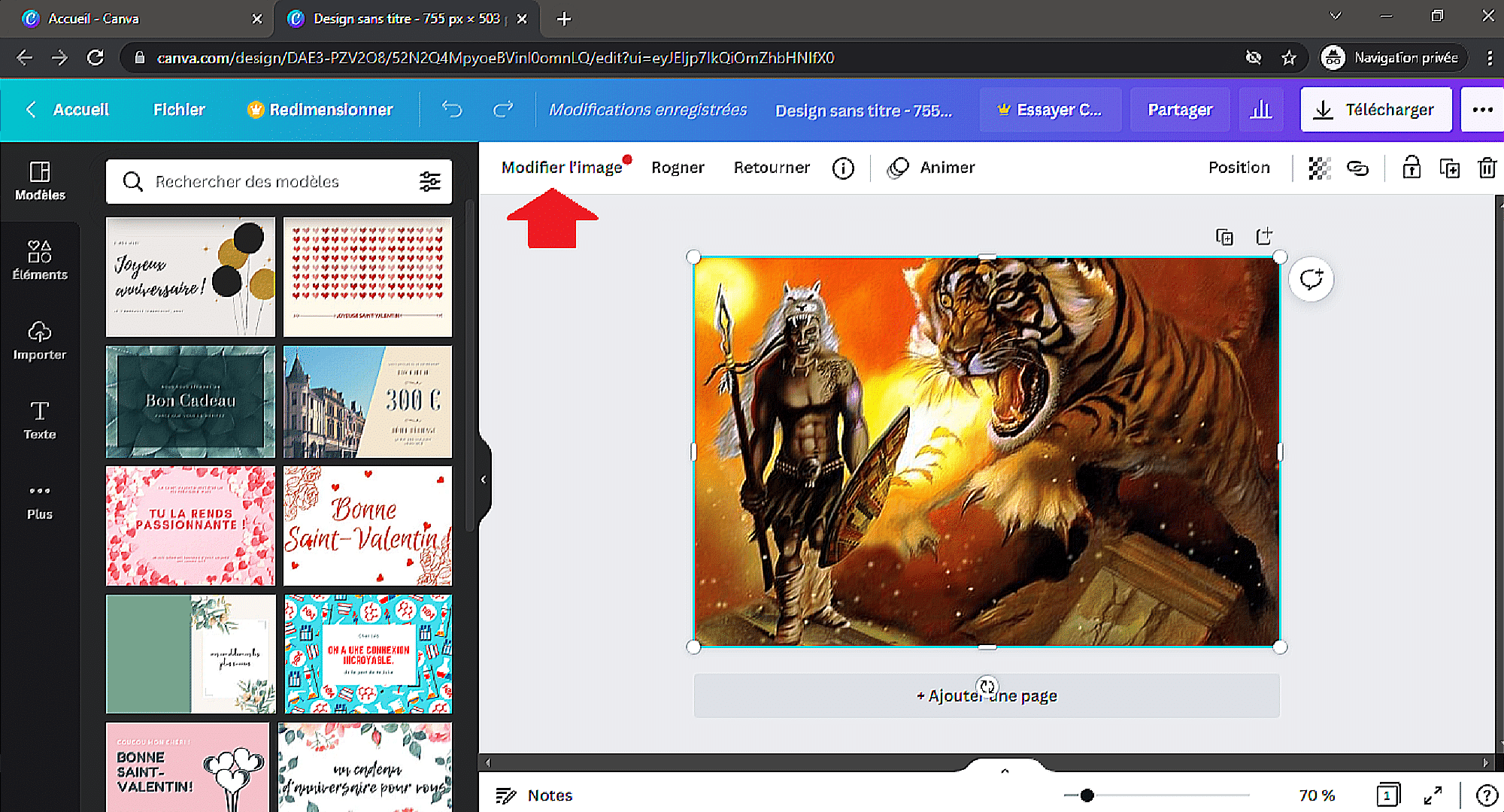The image size is (1504, 812).
Task: Click the link chain icon
Action: coord(1357,168)
